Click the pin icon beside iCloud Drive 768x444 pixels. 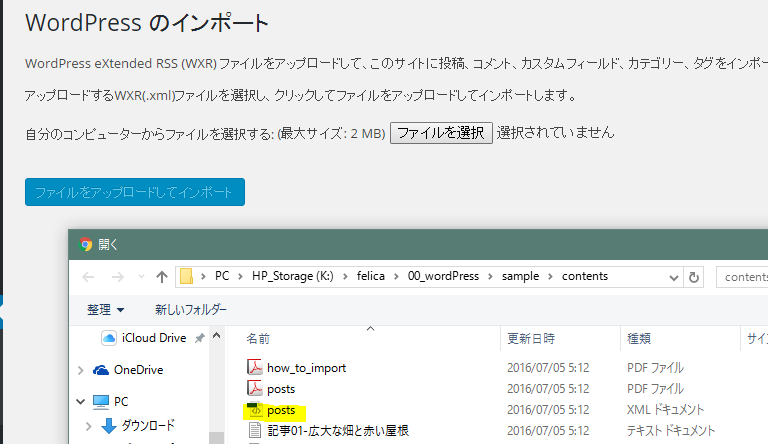tap(199, 338)
